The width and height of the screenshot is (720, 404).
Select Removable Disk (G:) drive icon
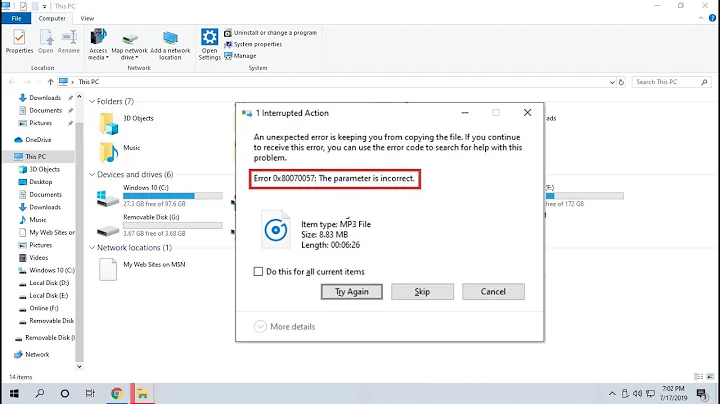pos(108,229)
